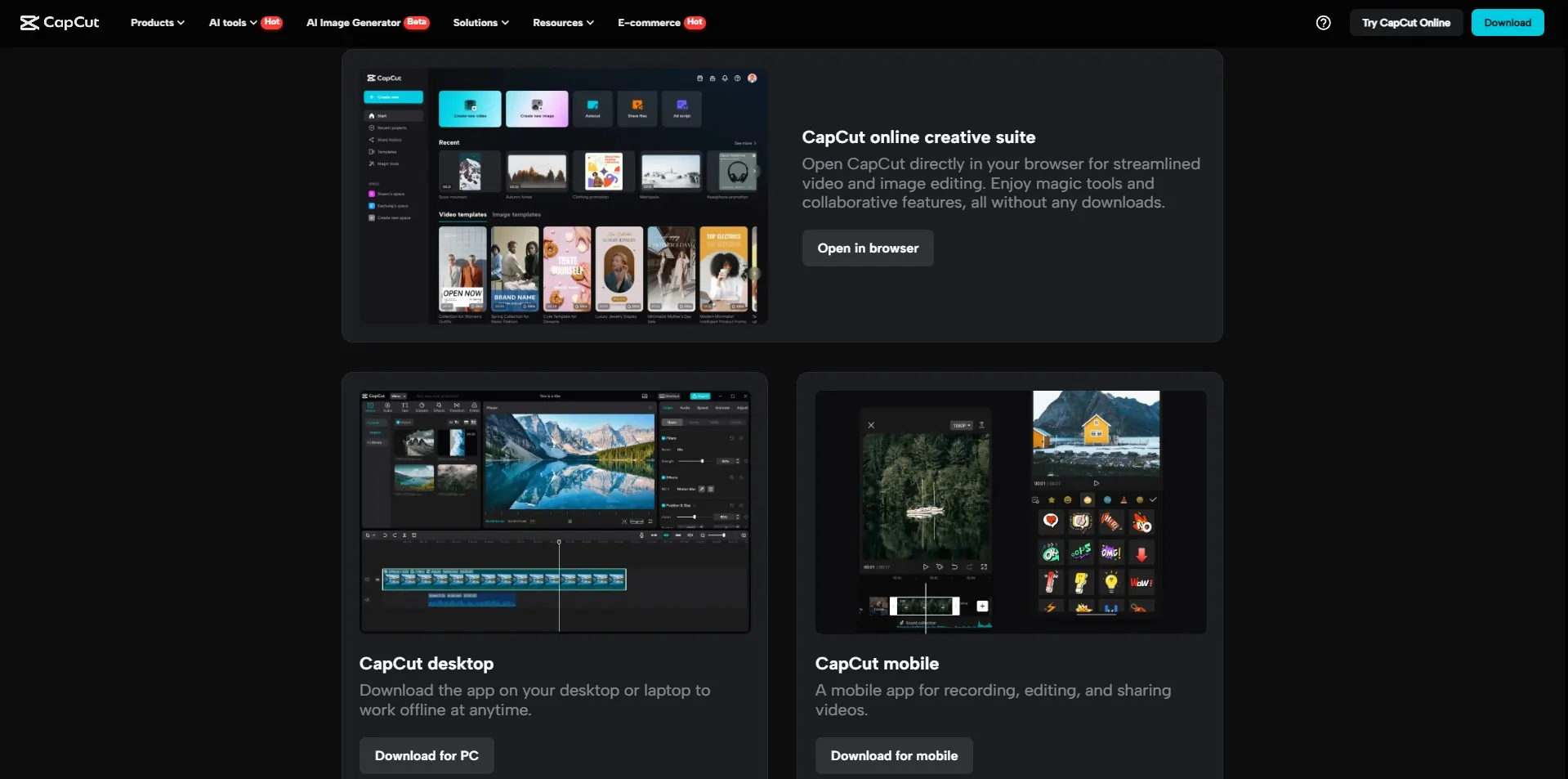Click the CapCut logo in the header

coord(60,22)
